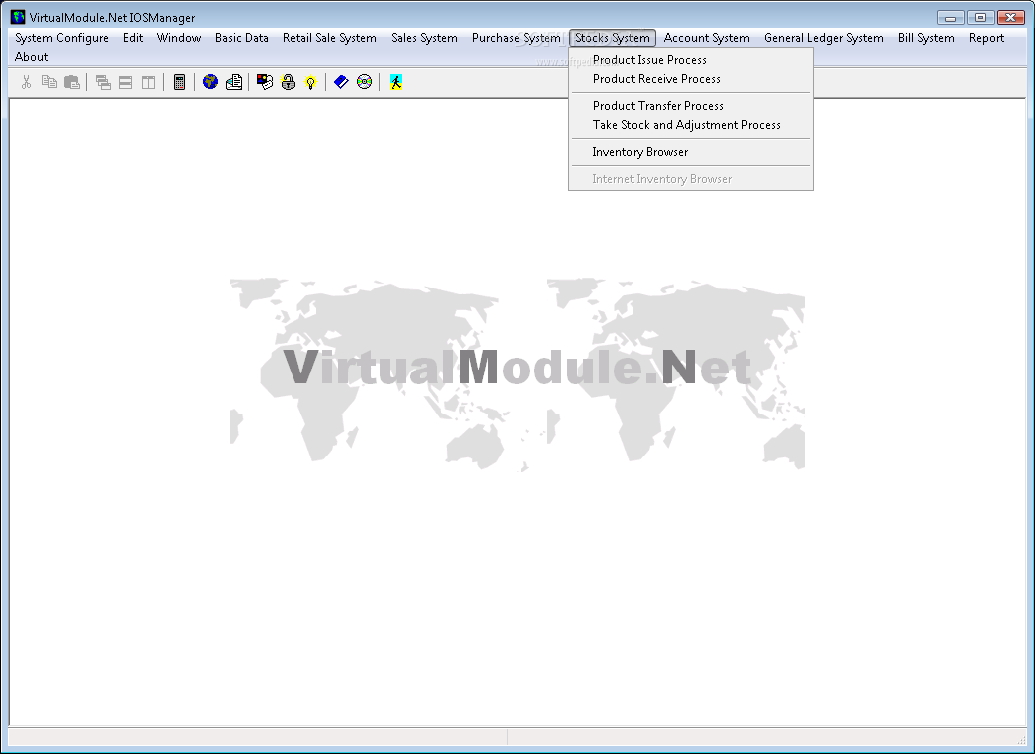Open the Report menu
This screenshot has height=754, width=1035.
pos(986,38)
